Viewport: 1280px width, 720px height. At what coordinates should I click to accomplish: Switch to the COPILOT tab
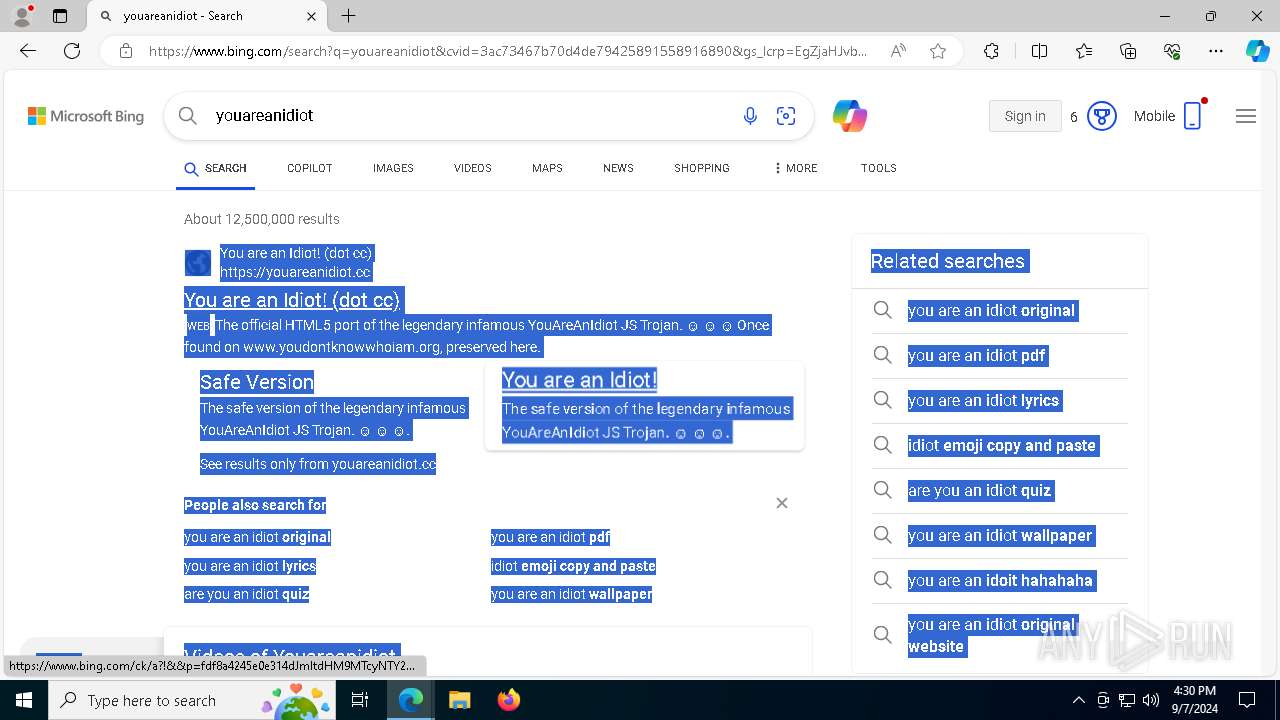point(309,168)
